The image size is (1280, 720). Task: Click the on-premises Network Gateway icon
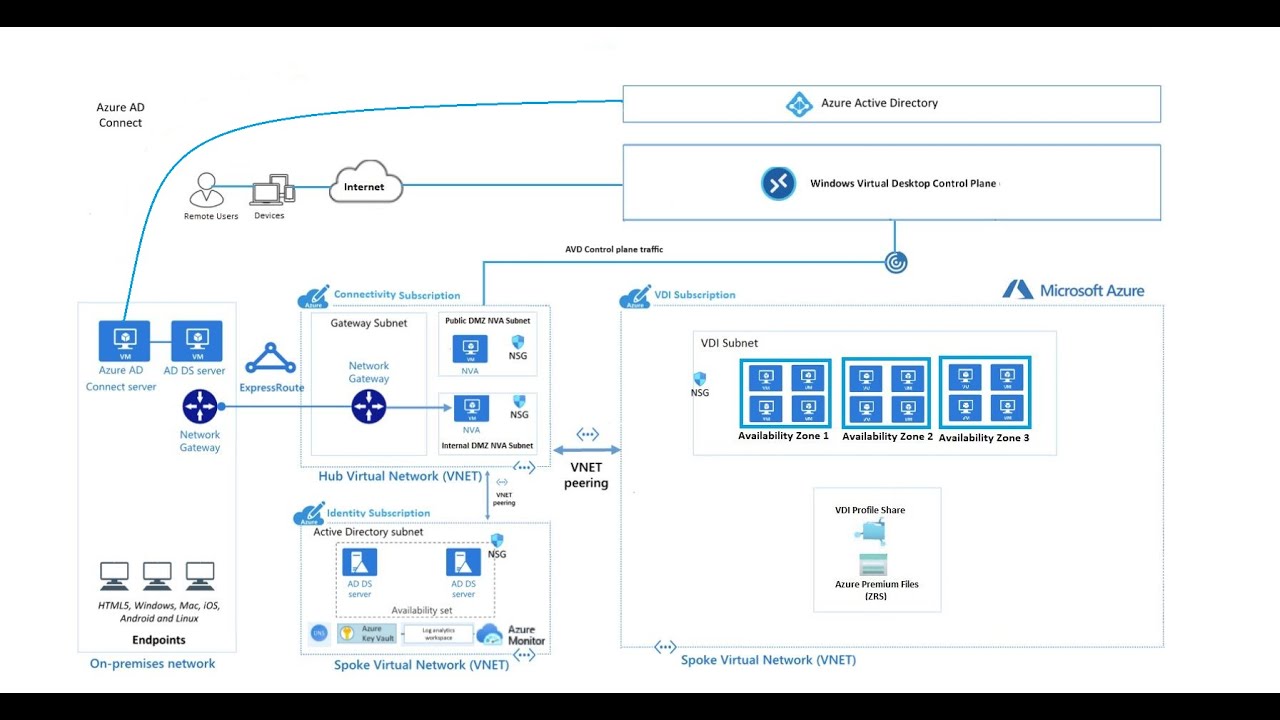tap(200, 407)
